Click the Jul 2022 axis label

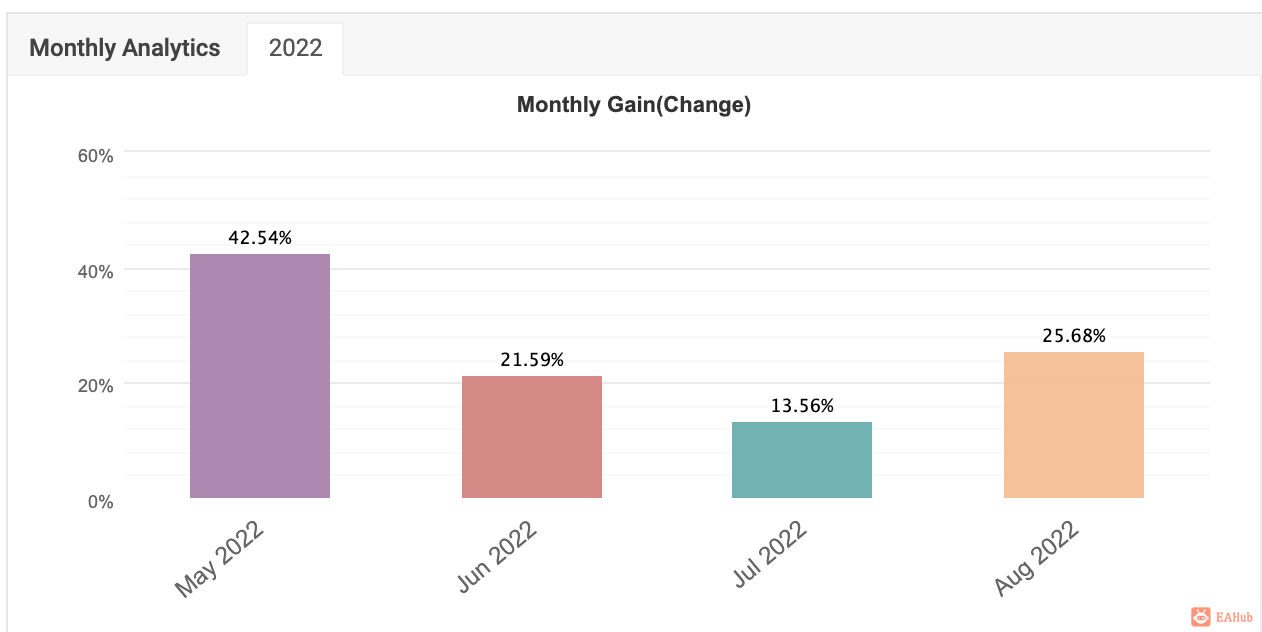click(770, 555)
